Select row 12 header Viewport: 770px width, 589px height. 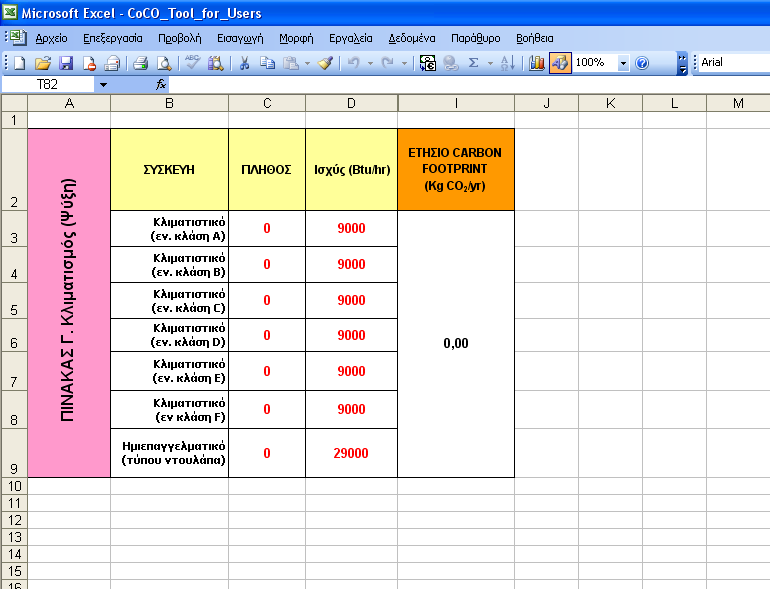[14, 520]
